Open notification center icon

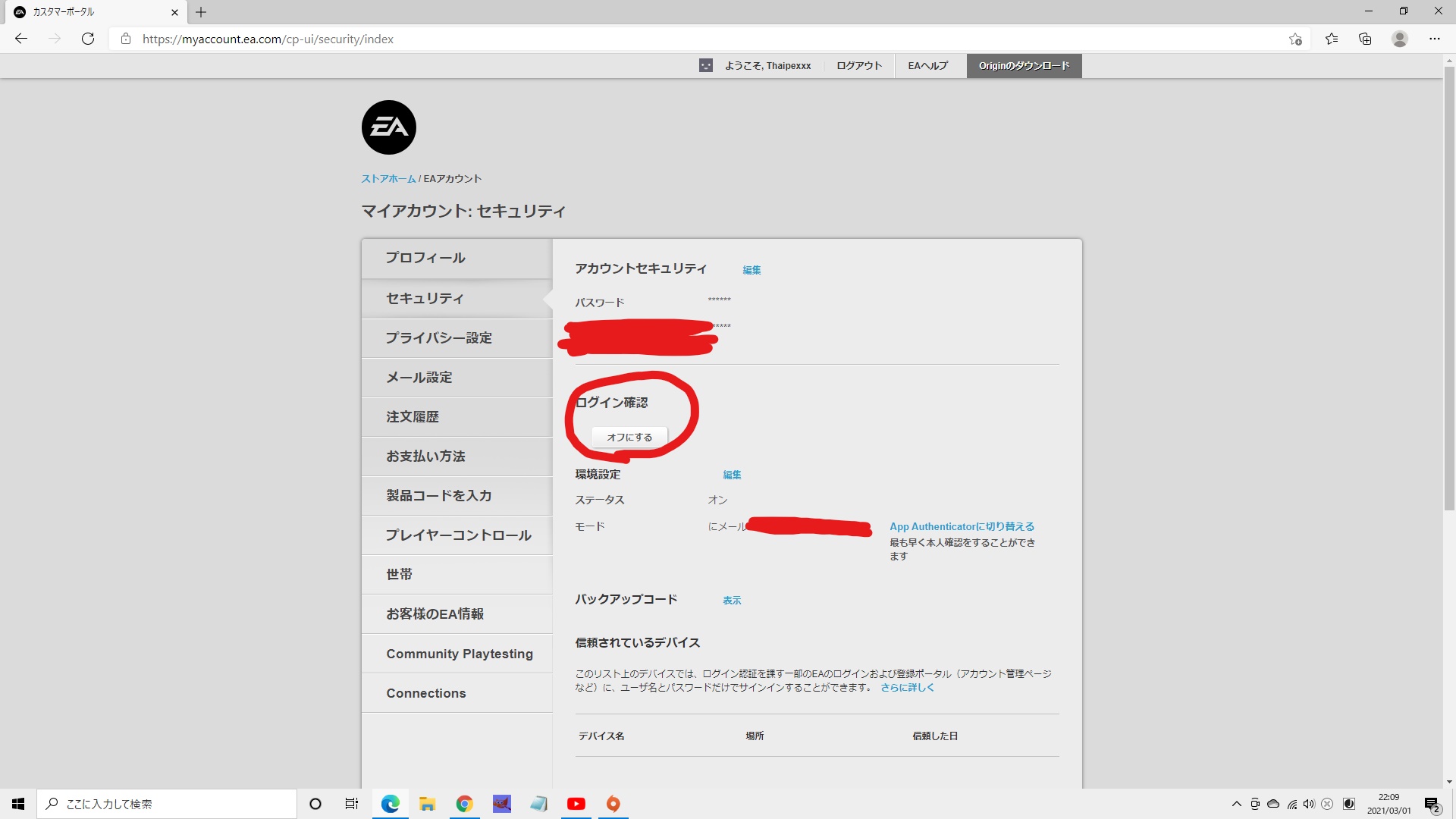point(1432,804)
